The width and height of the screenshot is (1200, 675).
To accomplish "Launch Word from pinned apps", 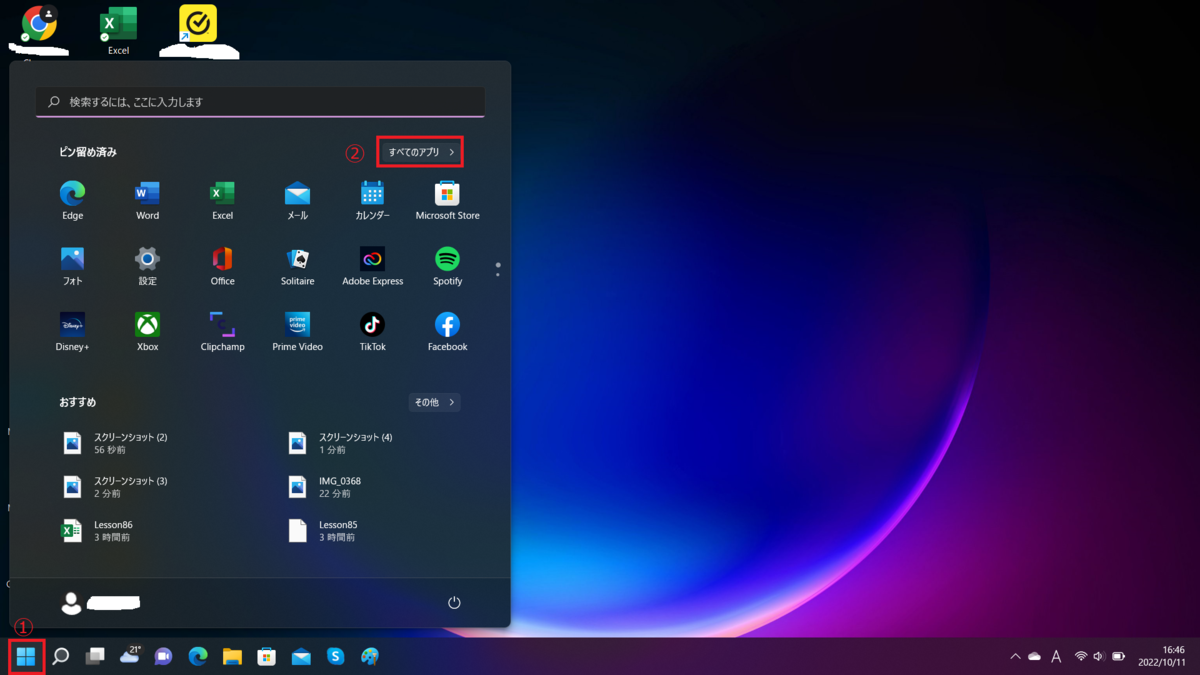I will [x=147, y=200].
